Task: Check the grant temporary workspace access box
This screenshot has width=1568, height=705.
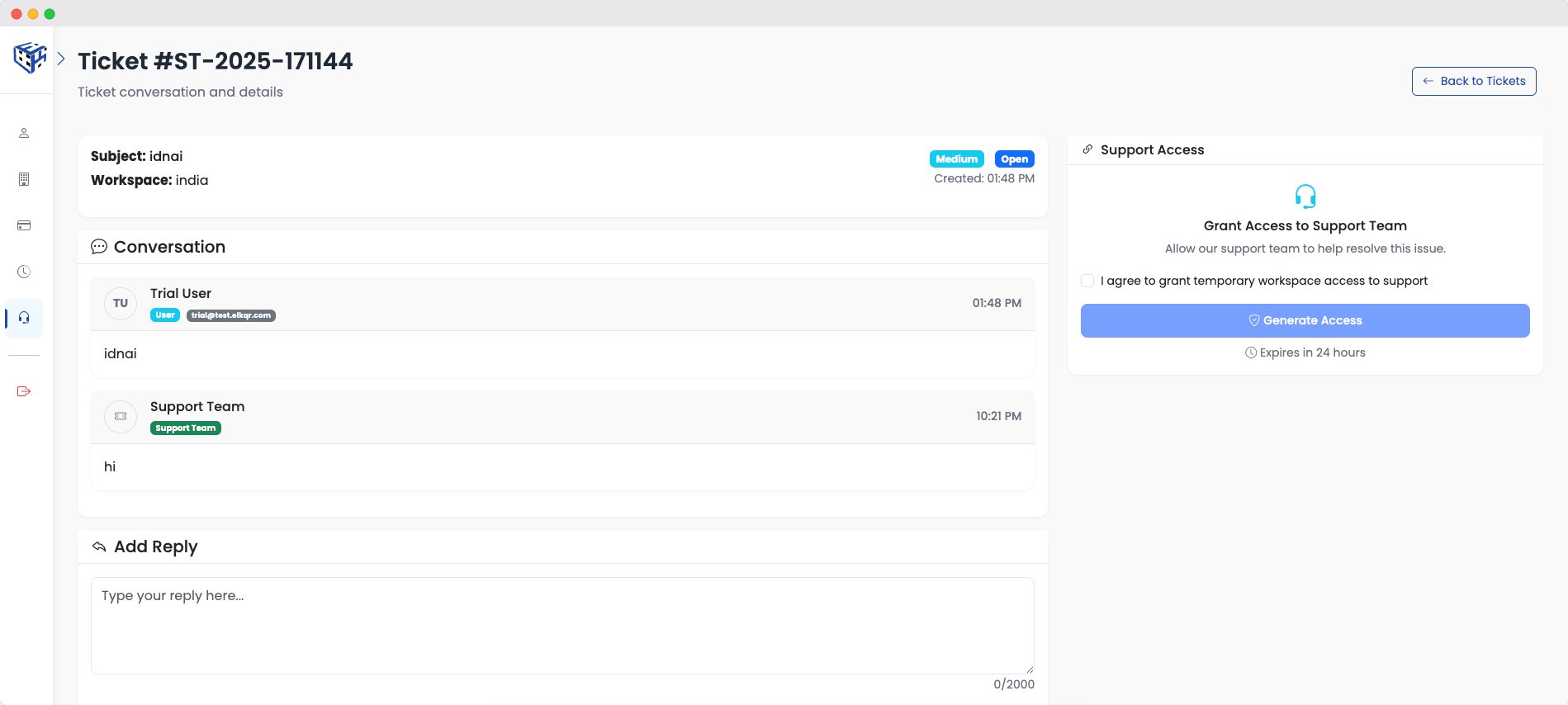Action: (1087, 281)
